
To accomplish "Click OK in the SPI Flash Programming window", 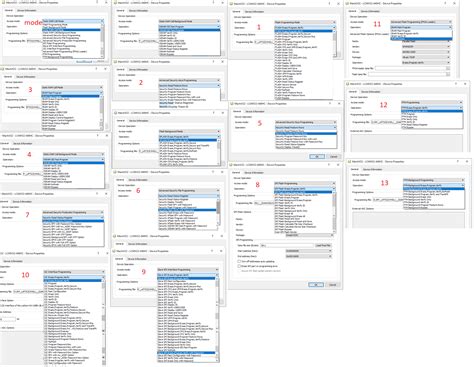I will coord(316,285).
